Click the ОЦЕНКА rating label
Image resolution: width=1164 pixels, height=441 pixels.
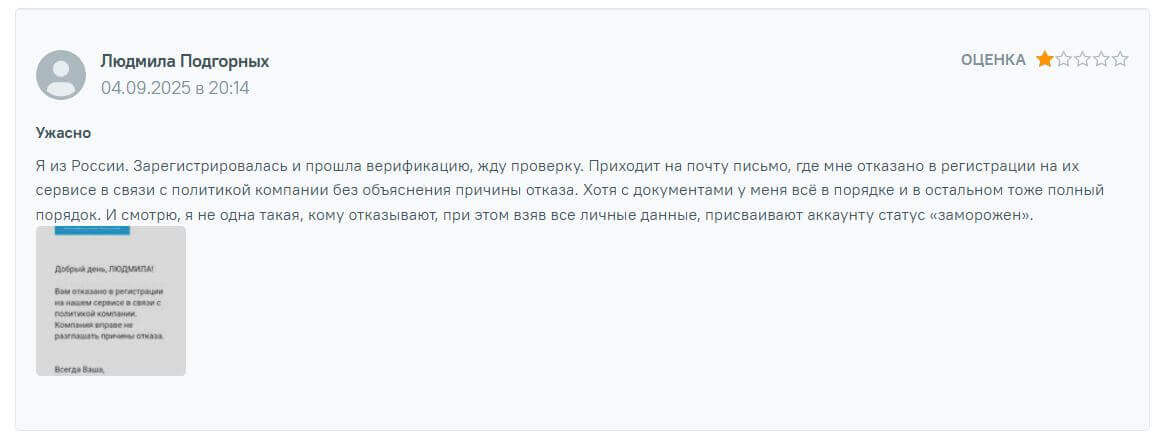[x=993, y=60]
